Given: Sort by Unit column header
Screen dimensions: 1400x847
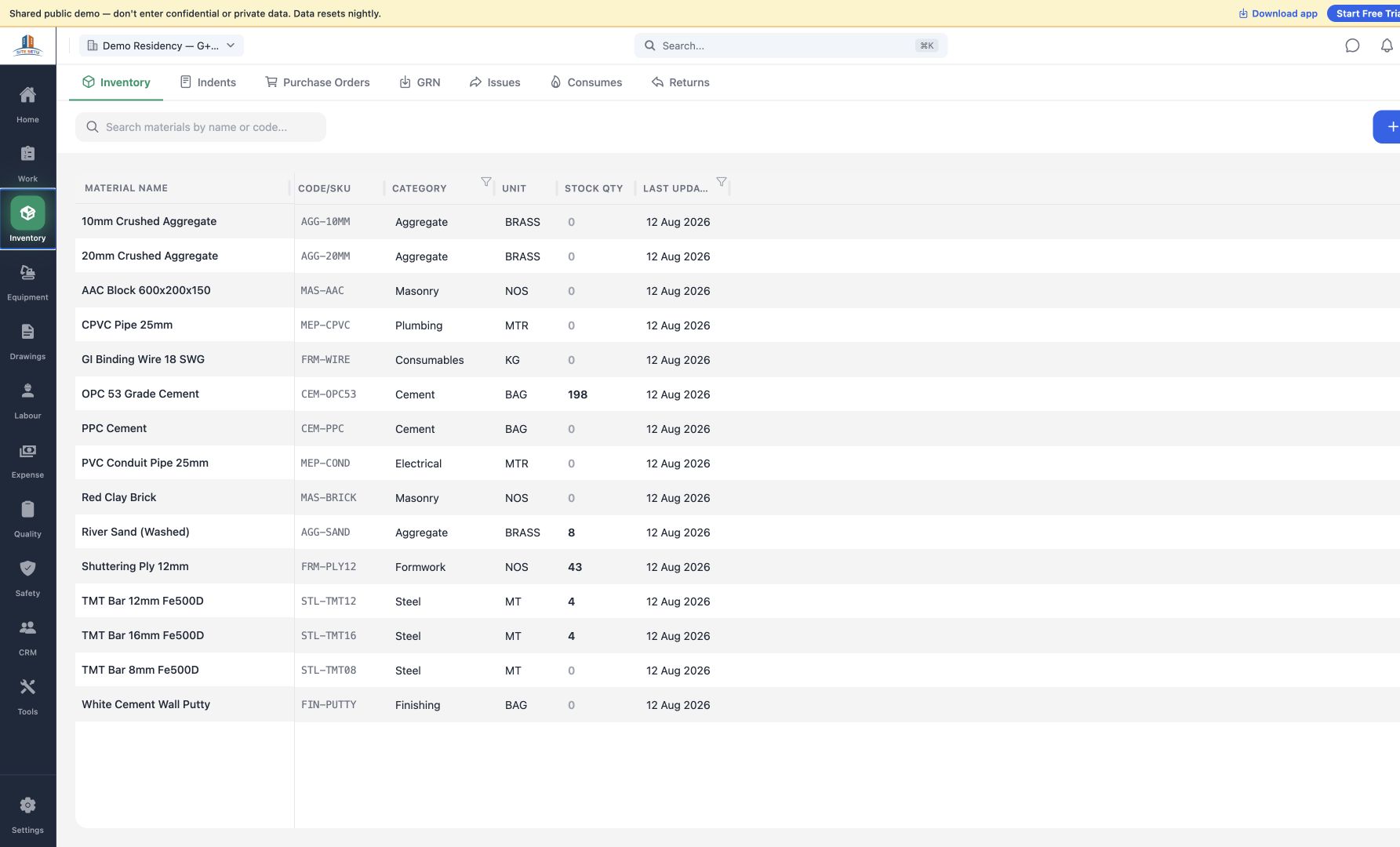Looking at the screenshot, I should pos(514,188).
